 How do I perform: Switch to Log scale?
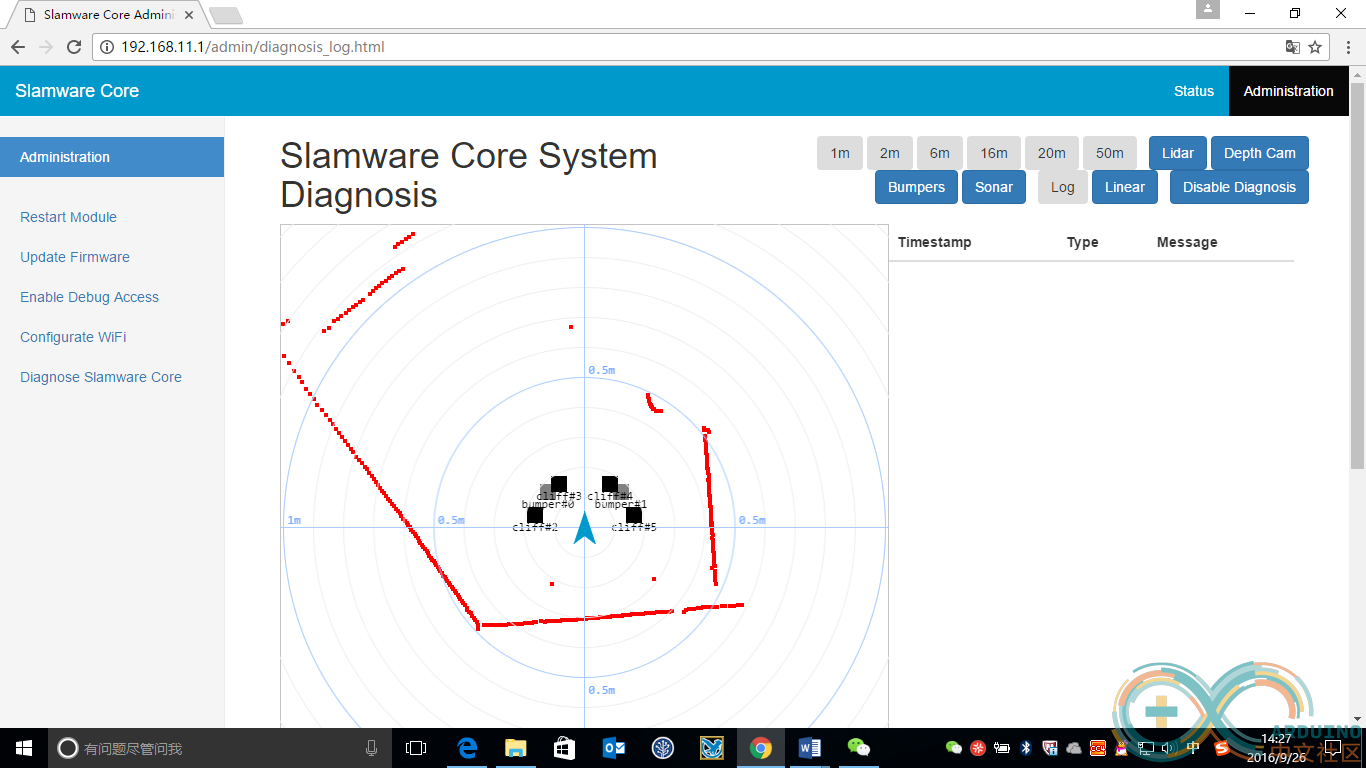click(x=1063, y=187)
